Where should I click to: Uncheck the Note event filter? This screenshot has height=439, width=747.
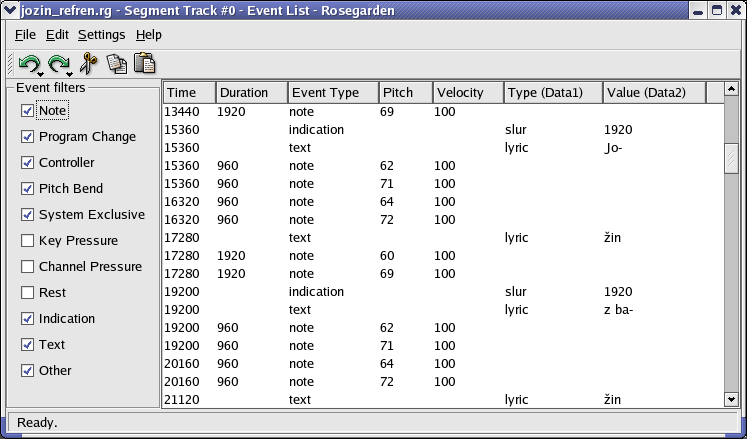27,111
